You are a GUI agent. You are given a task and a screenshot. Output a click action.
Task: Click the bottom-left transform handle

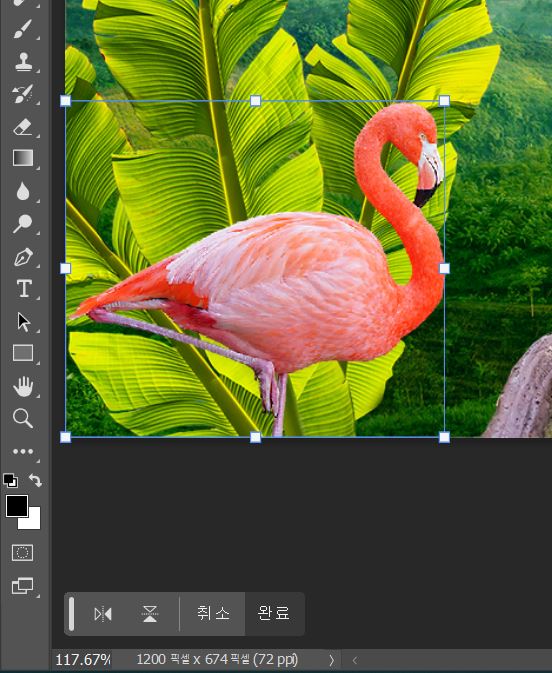[x=65, y=437]
